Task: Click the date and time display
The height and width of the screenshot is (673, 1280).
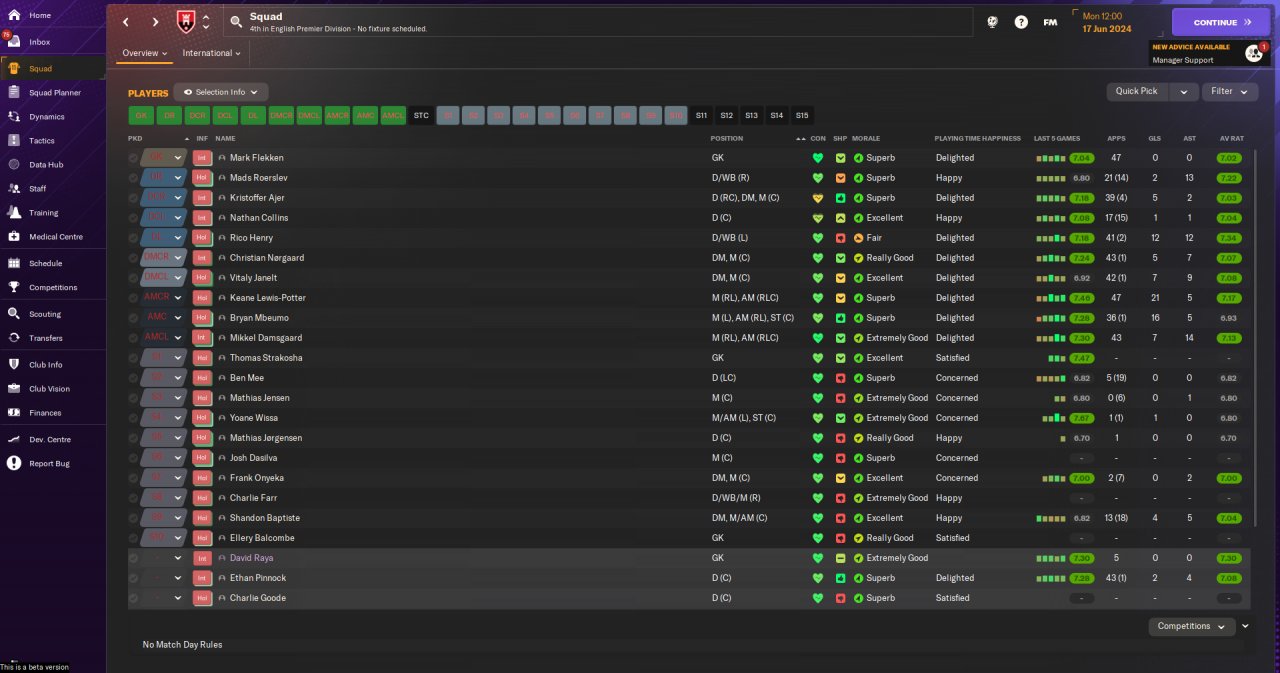Action: tap(1107, 22)
